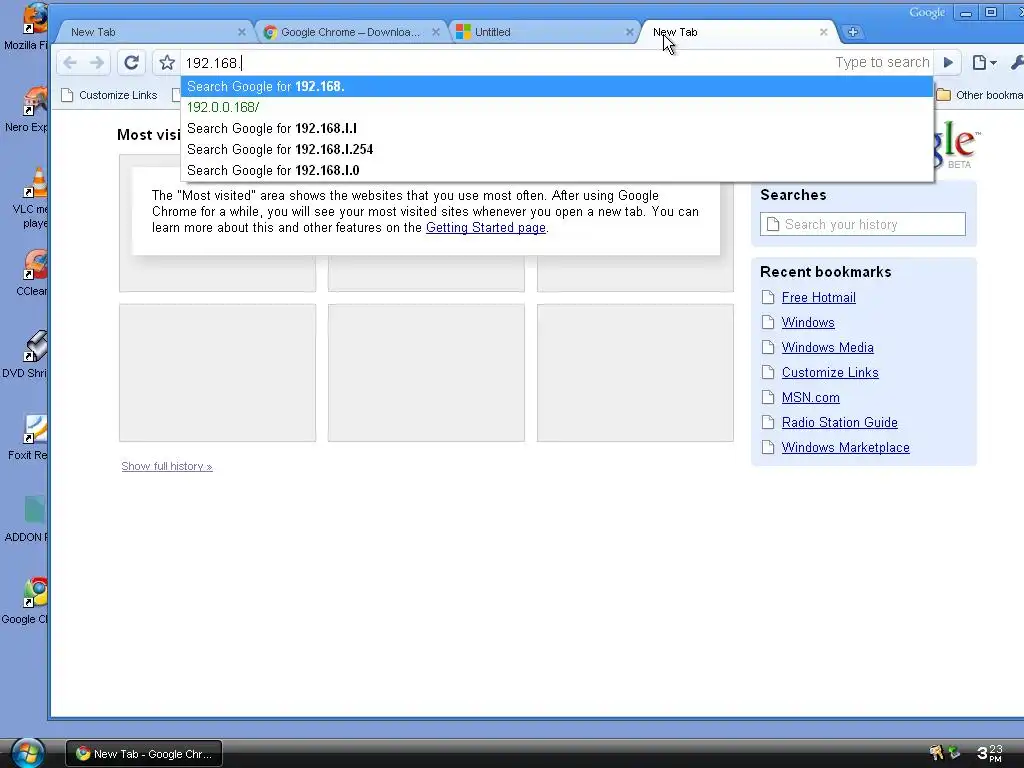Select suggestion Search Google for 192.168.1.0
The image size is (1024, 768).
tap(557, 170)
